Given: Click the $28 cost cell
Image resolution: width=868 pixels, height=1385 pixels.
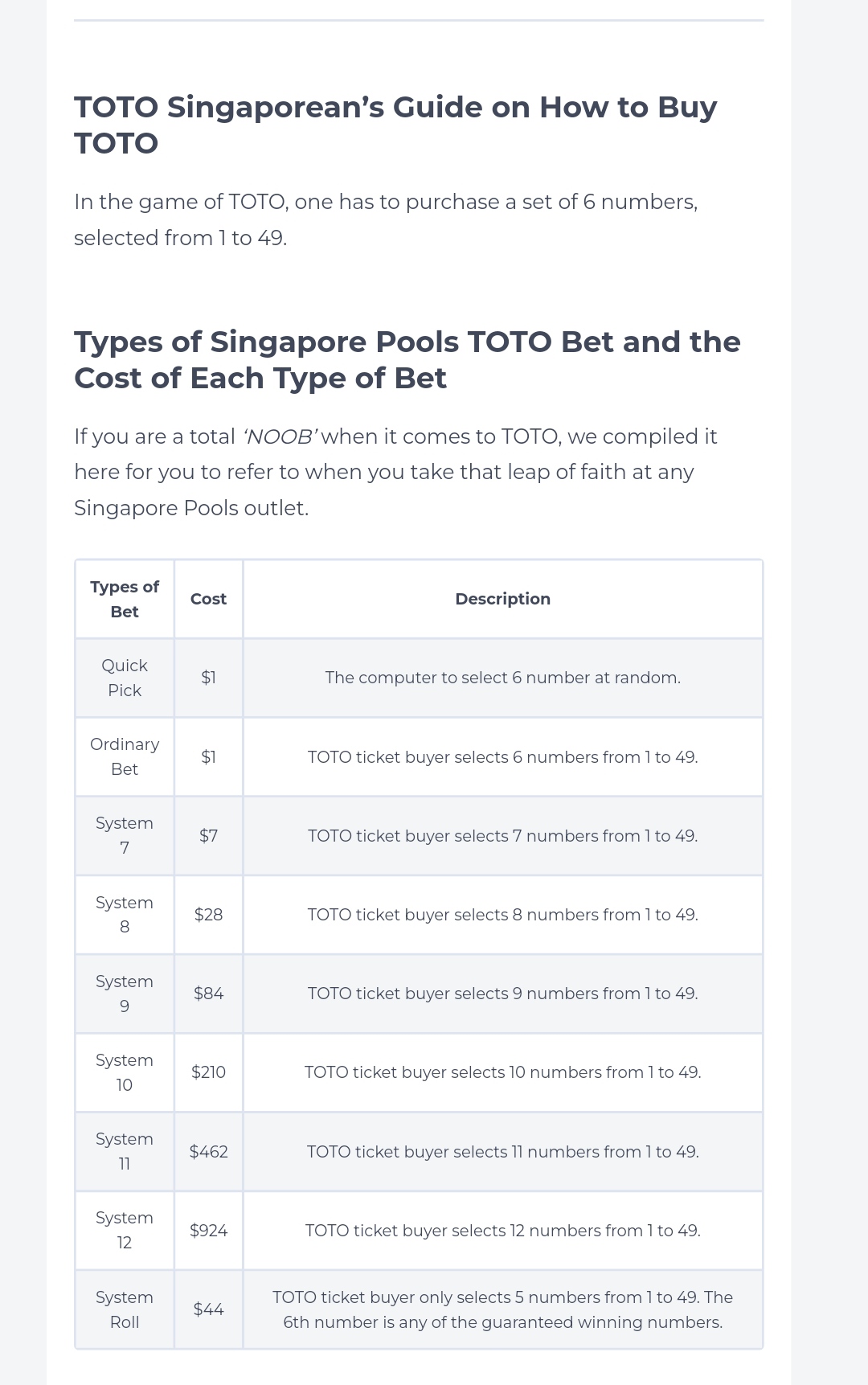Looking at the screenshot, I should (x=208, y=915).
